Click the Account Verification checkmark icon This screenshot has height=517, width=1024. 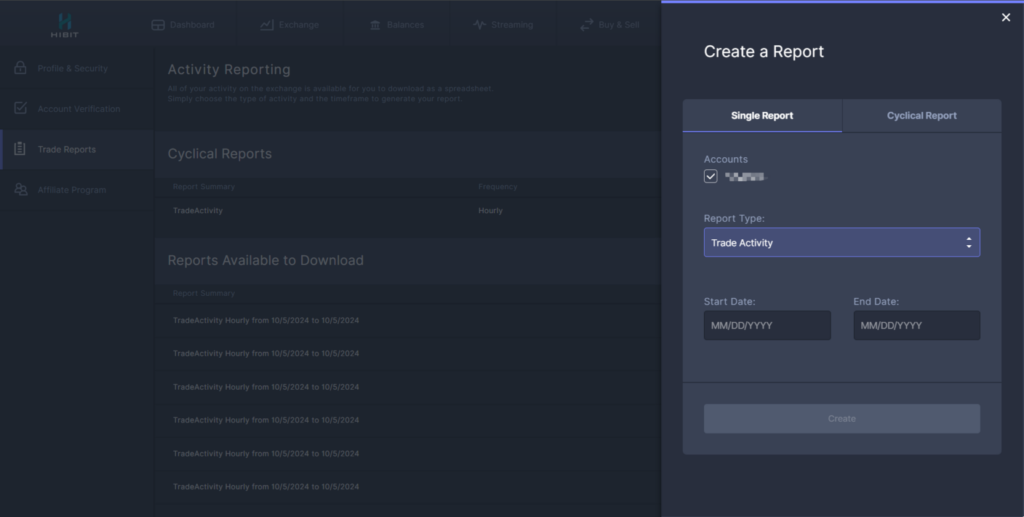[x=20, y=108]
